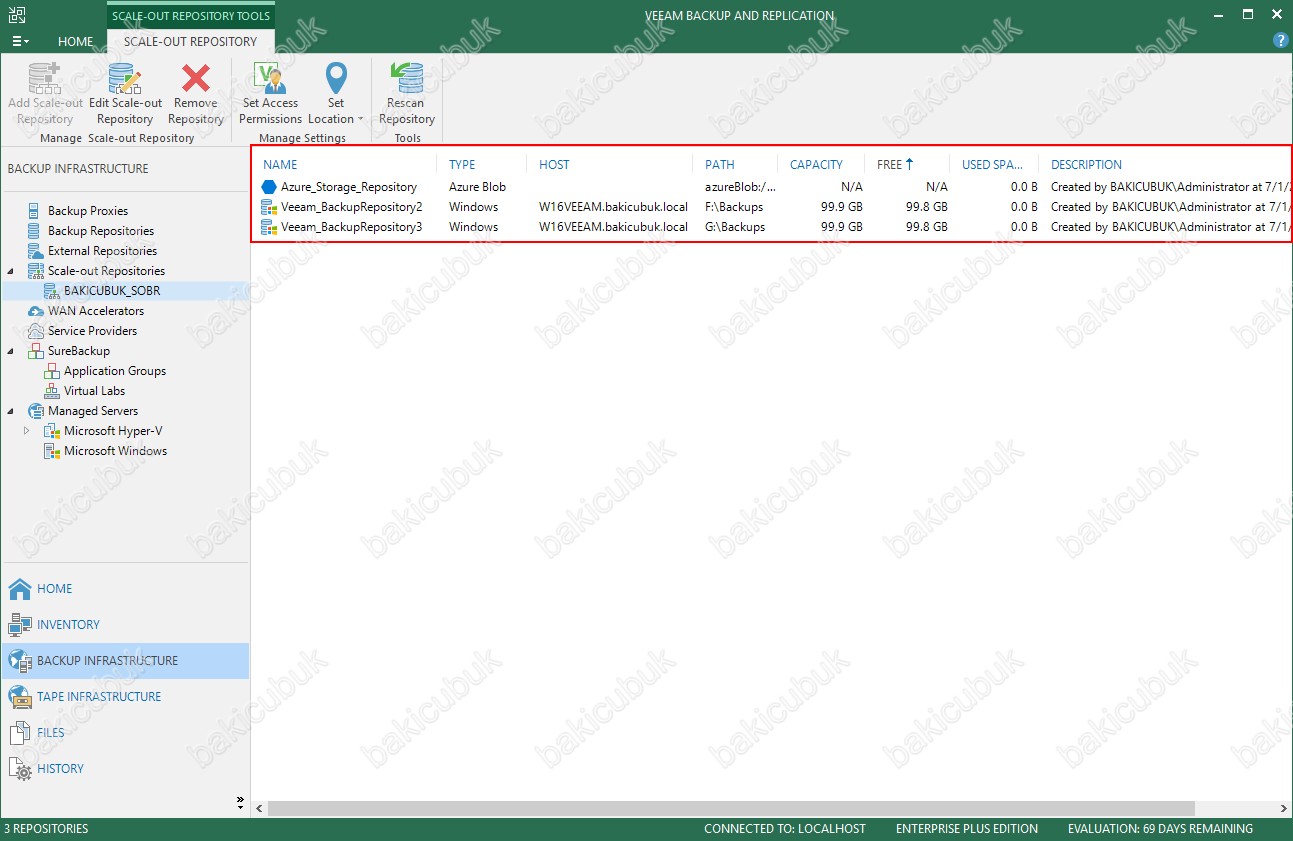
Task: Click the Edit Scale-out Repository icon
Action: (x=125, y=78)
